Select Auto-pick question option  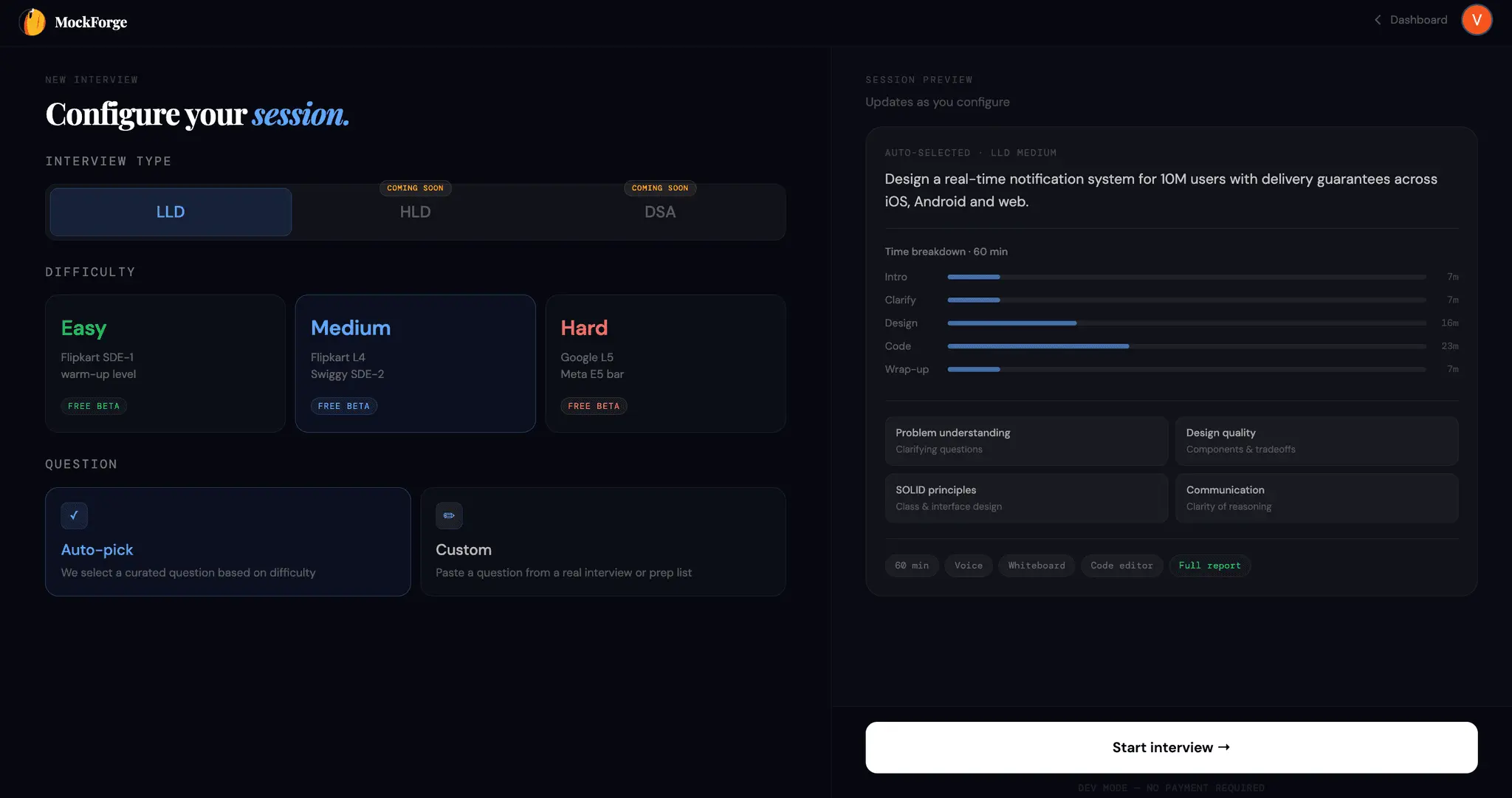227,541
